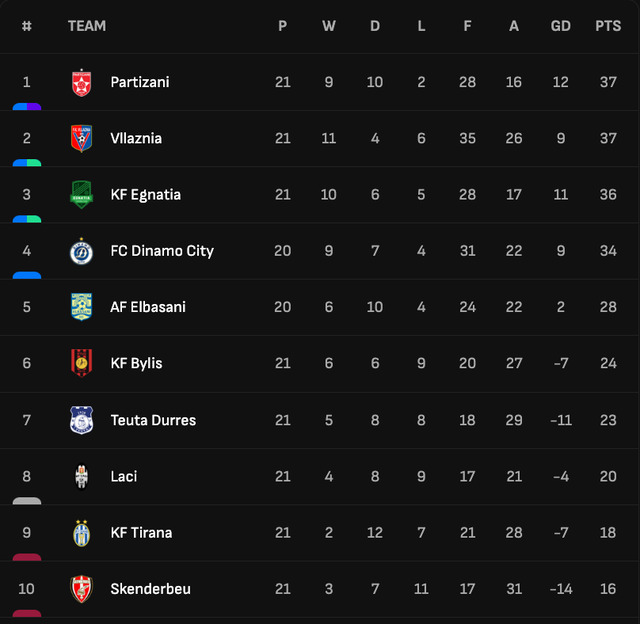Open the Vllaznia team page
The height and width of the screenshot is (624, 640).
click(x=136, y=138)
